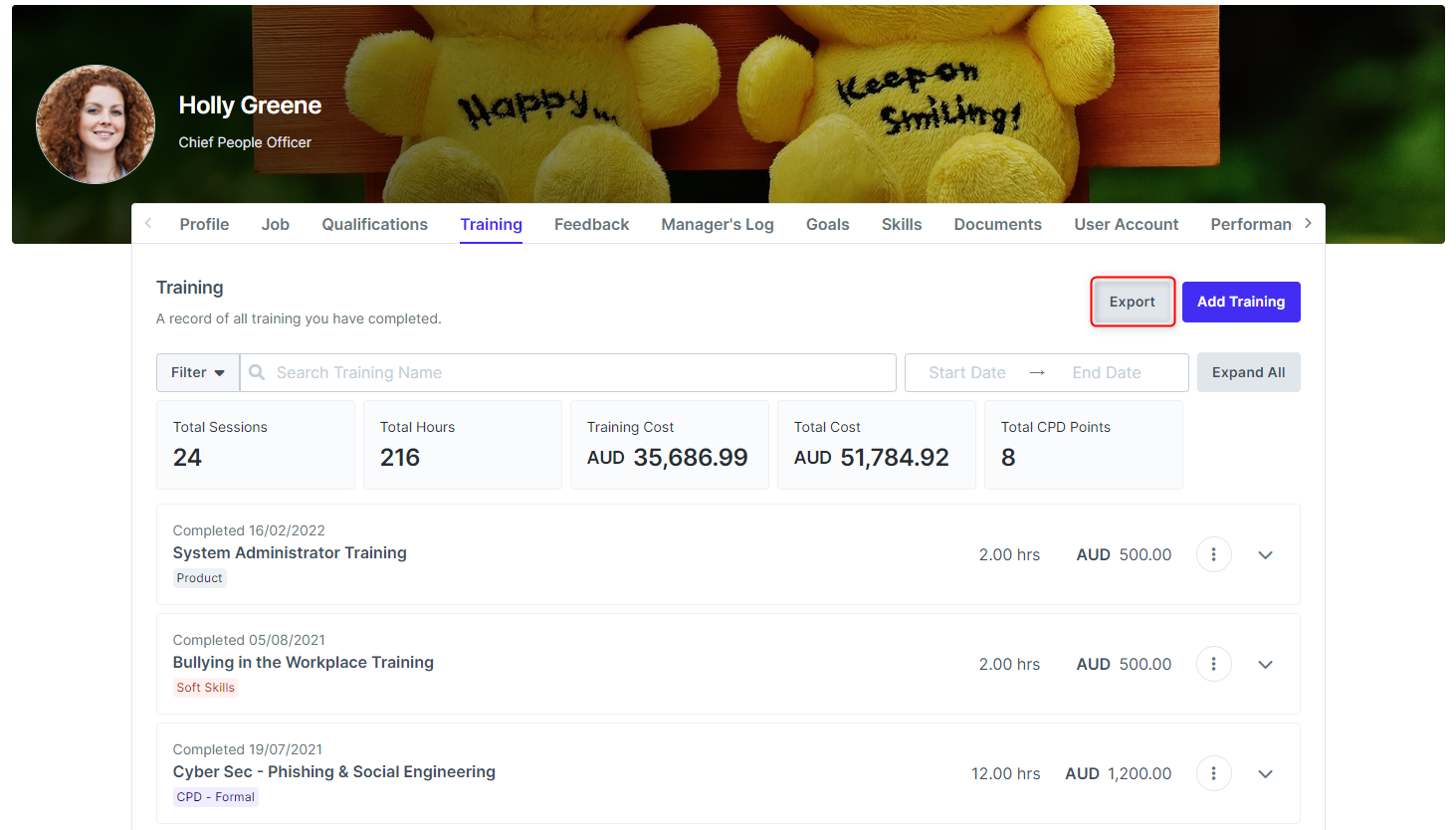Open the Goals tab

[827, 225]
